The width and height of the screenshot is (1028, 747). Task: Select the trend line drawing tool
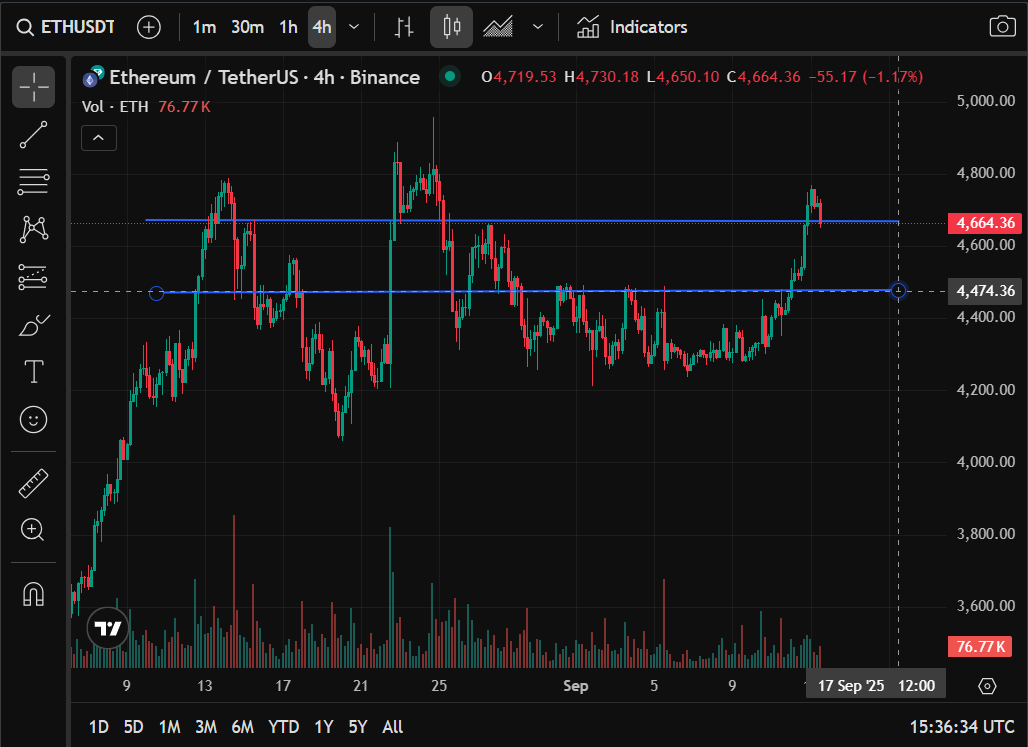(33, 134)
